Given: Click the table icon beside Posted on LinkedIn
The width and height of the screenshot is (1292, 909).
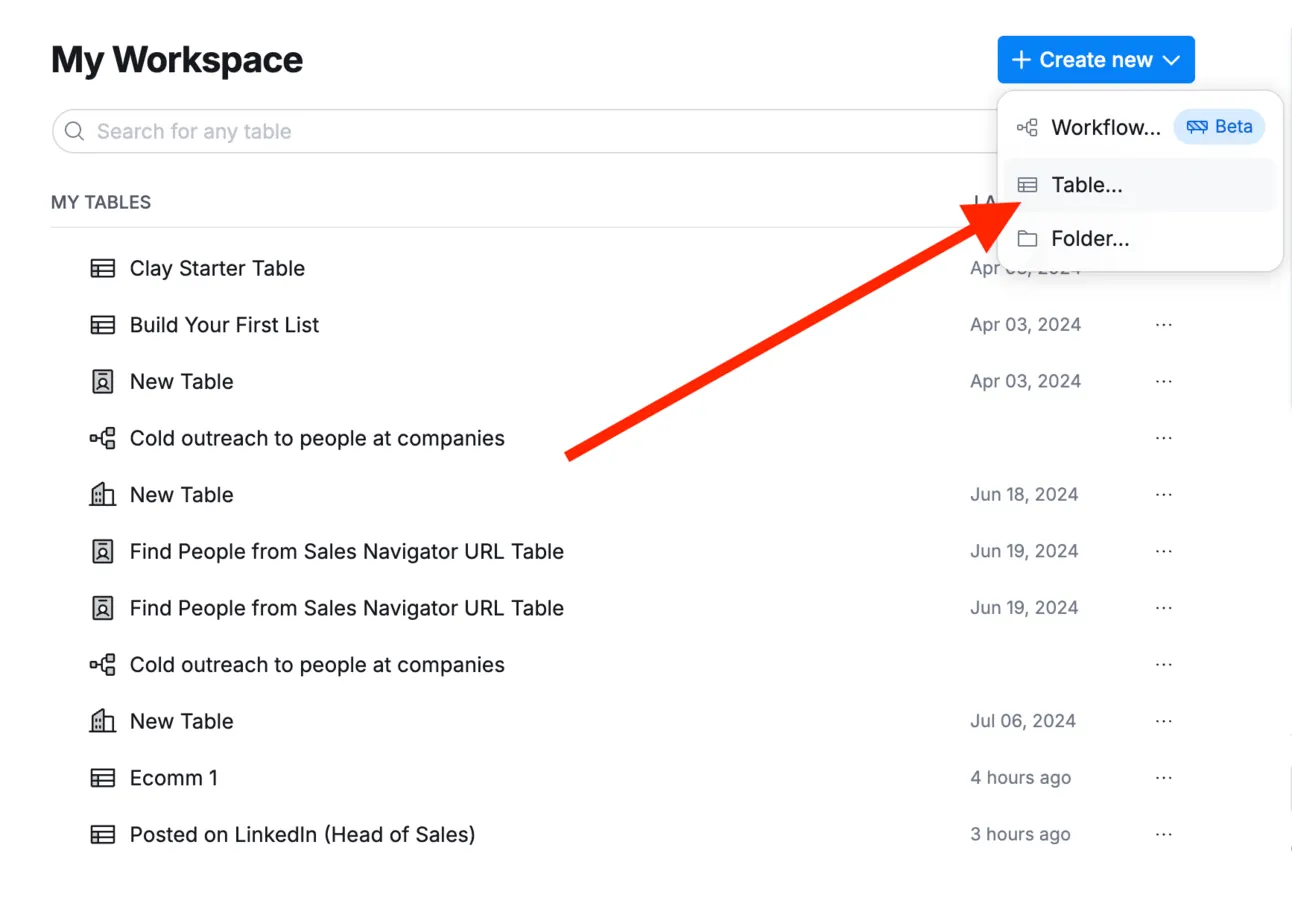Looking at the screenshot, I should pyautogui.click(x=102, y=834).
